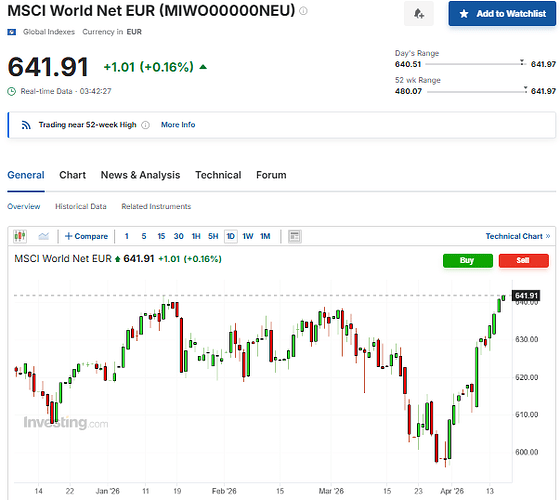Click the red Sell button

523,260
